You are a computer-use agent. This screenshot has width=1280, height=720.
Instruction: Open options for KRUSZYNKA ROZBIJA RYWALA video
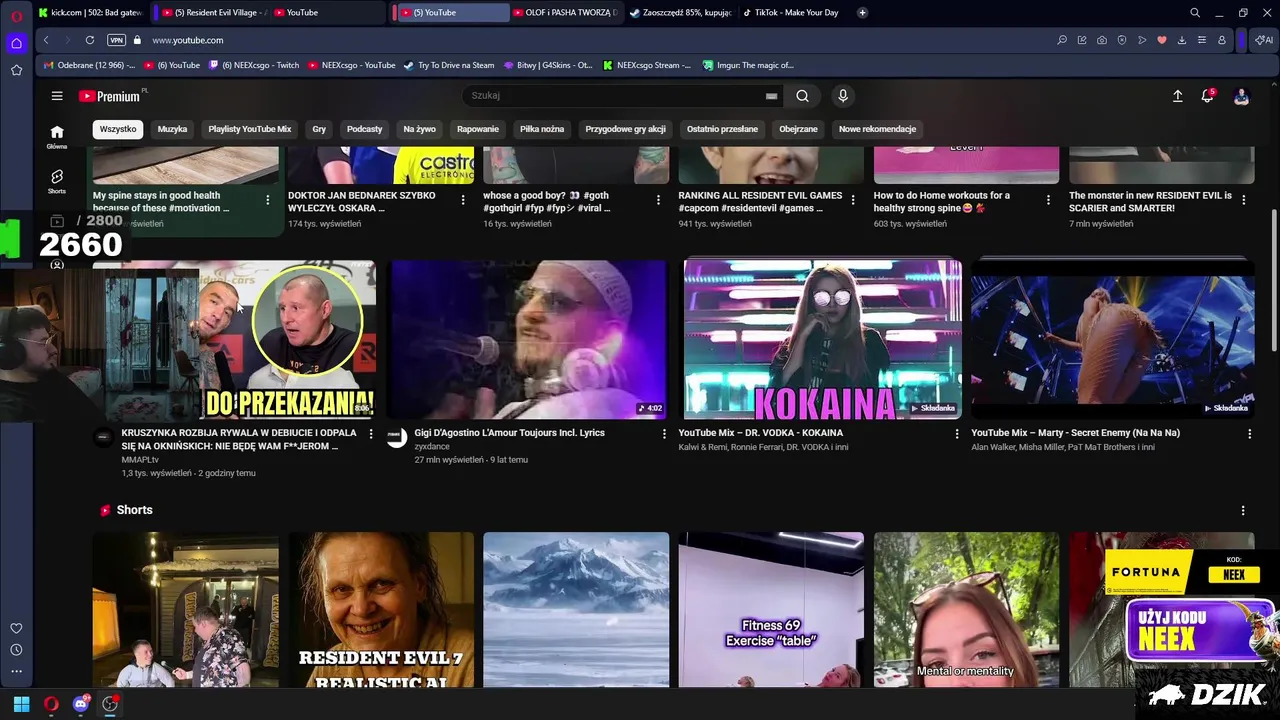(371, 434)
